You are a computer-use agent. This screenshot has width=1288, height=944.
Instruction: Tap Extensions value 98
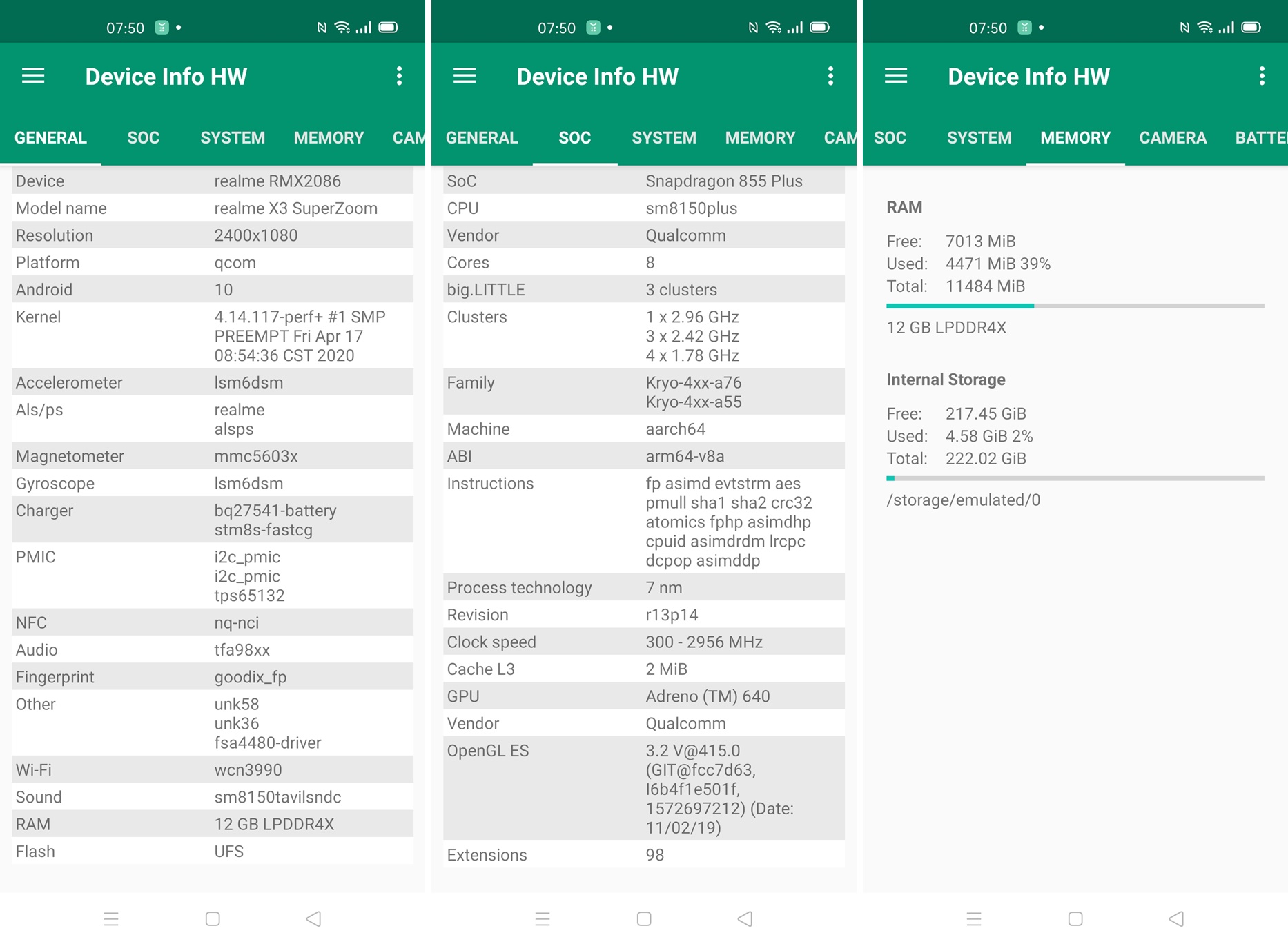(654, 855)
